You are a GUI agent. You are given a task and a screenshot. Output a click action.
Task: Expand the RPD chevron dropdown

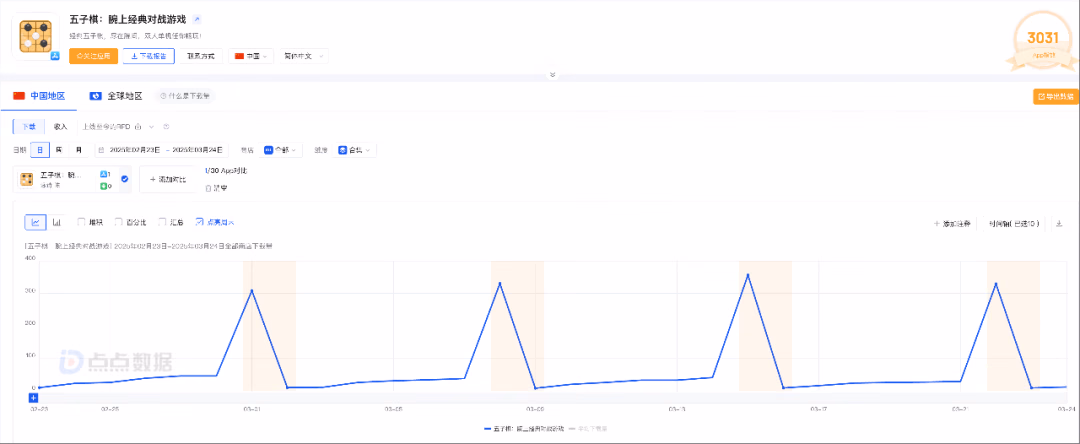152,127
